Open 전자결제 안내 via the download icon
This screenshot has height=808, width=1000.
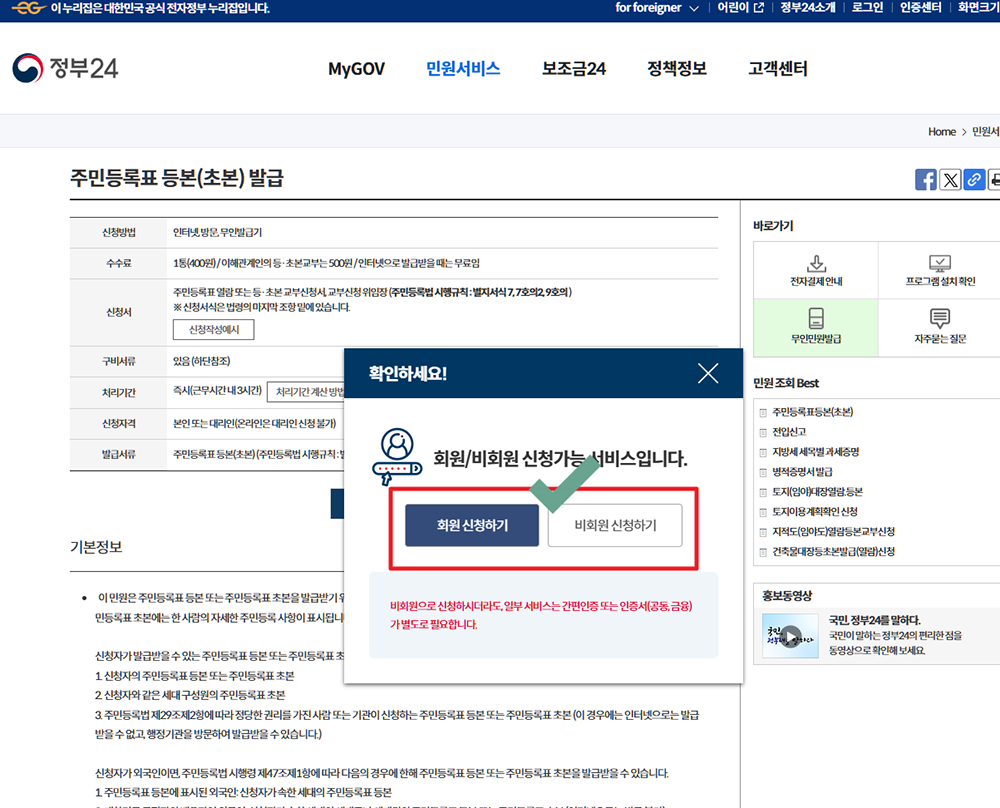pyautogui.click(x=816, y=263)
